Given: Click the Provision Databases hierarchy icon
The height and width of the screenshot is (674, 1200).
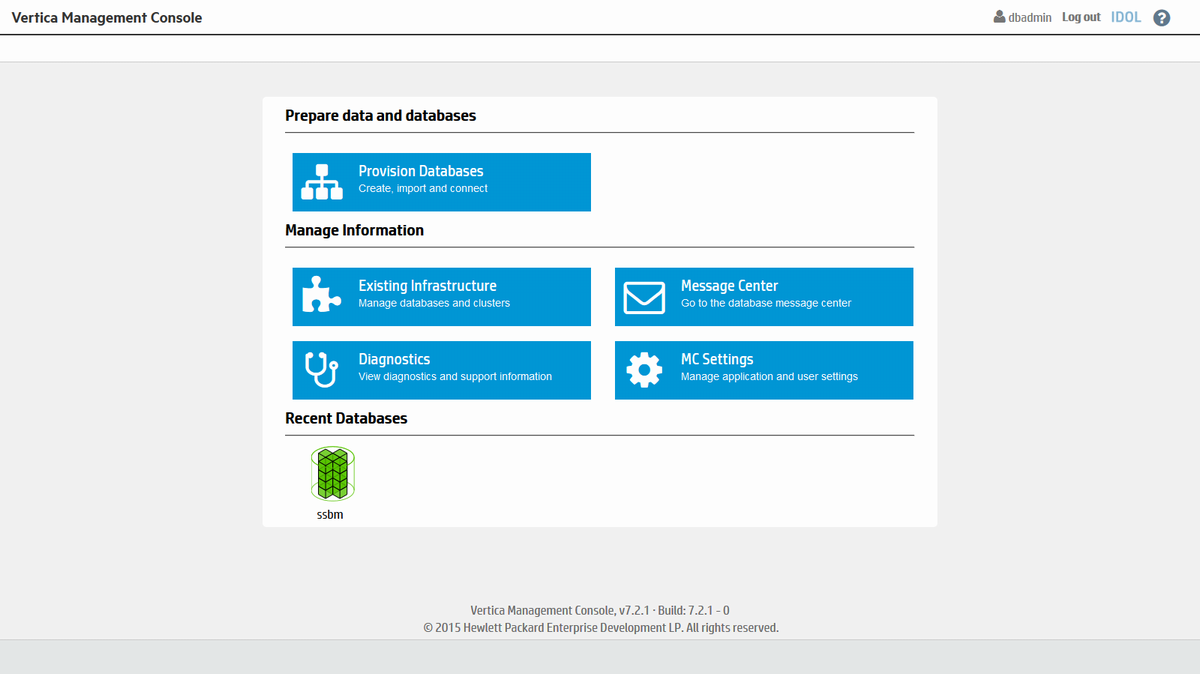Looking at the screenshot, I should point(322,182).
